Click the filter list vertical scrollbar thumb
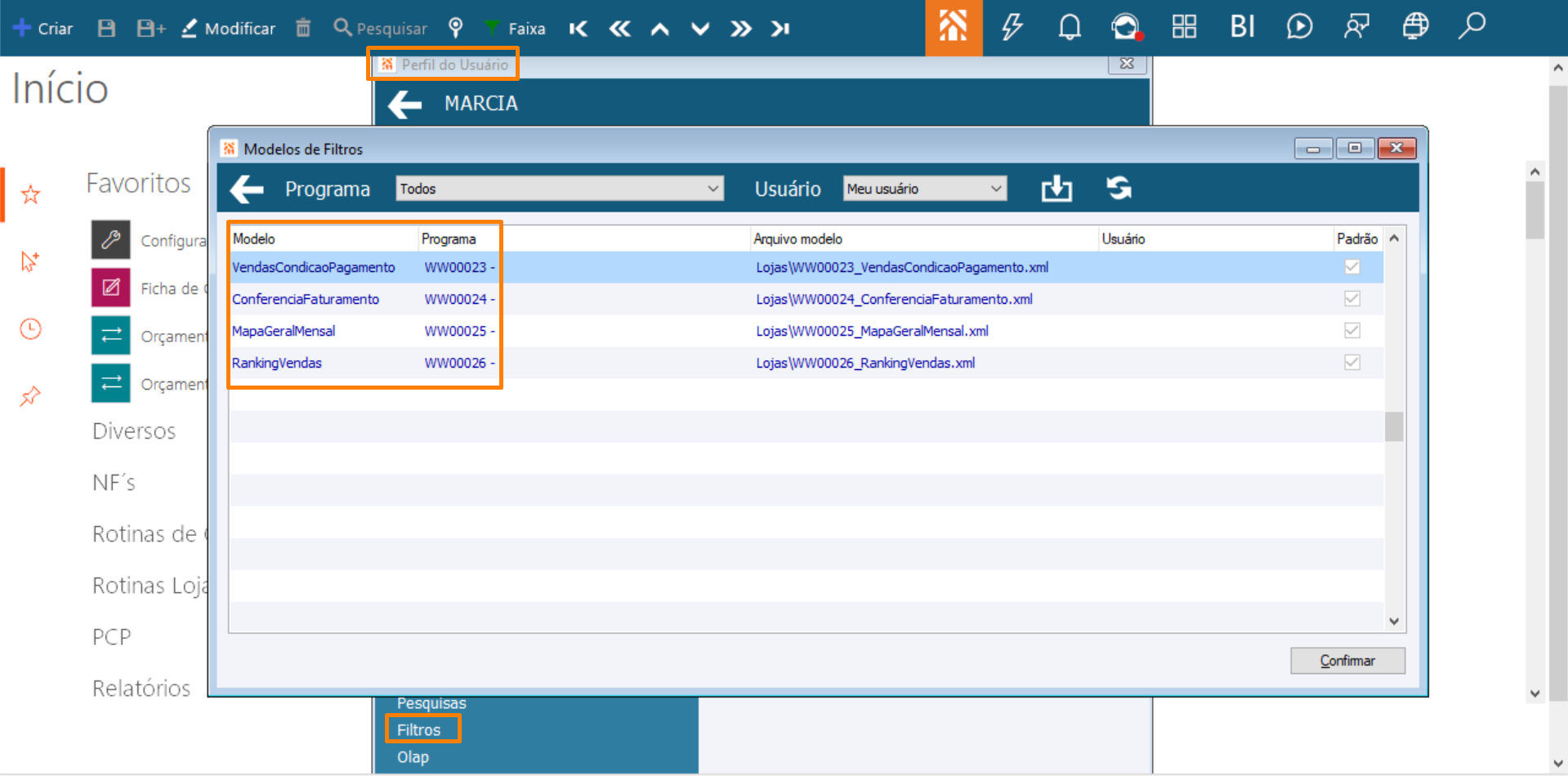1568x776 pixels. (x=1394, y=426)
